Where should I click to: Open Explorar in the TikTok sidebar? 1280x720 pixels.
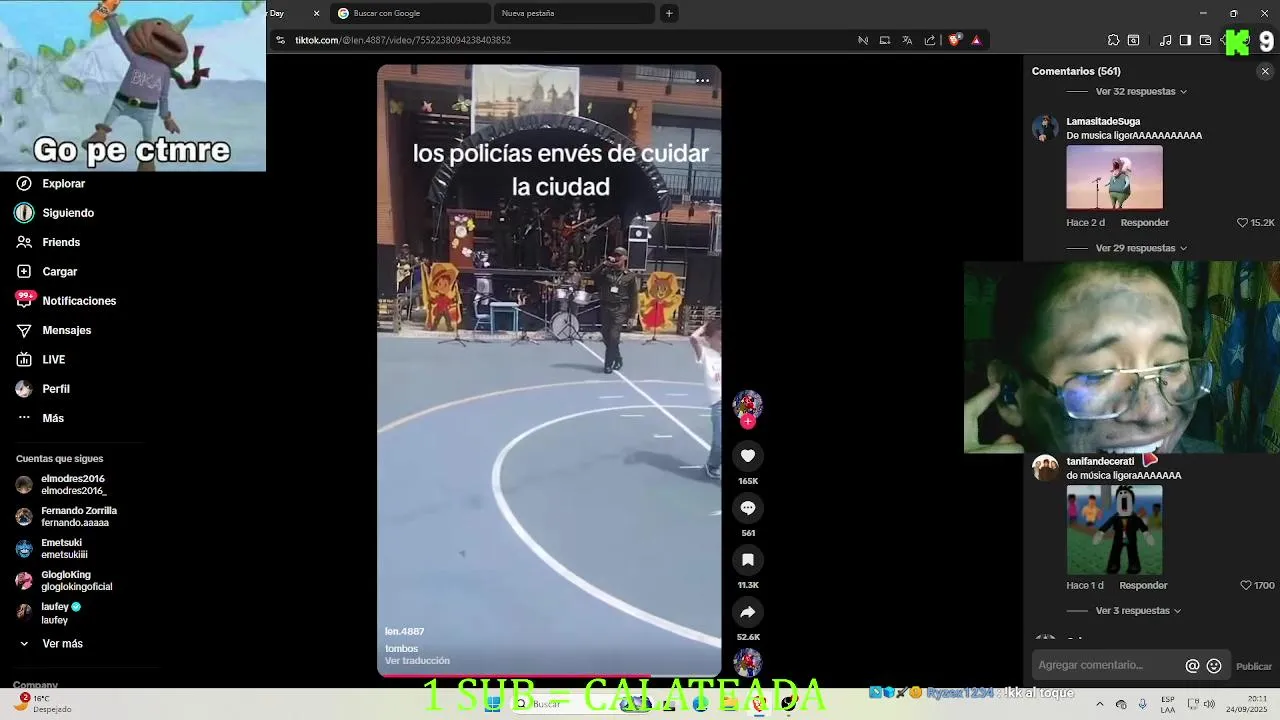tap(50, 184)
